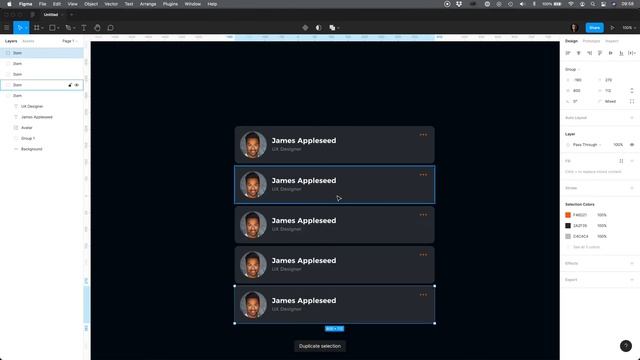
Task: Click the Align top icon
Action: point(600,53)
